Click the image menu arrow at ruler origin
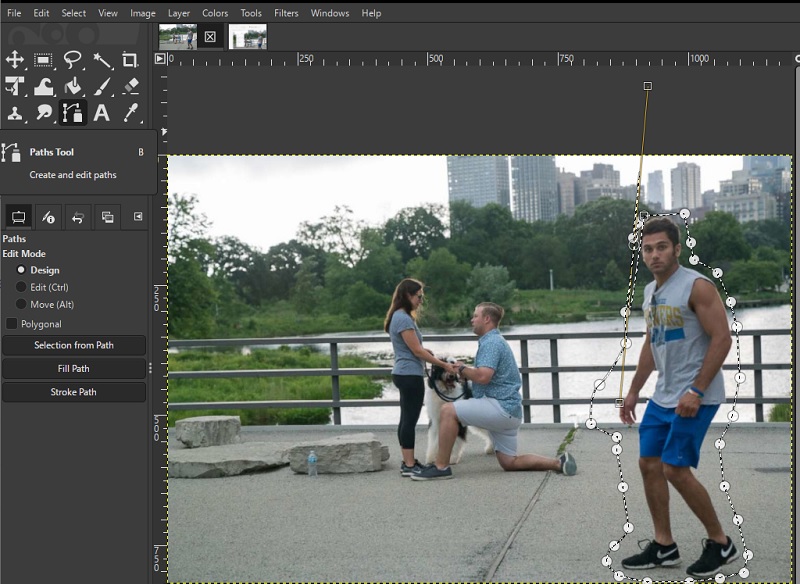 [160, 59]
